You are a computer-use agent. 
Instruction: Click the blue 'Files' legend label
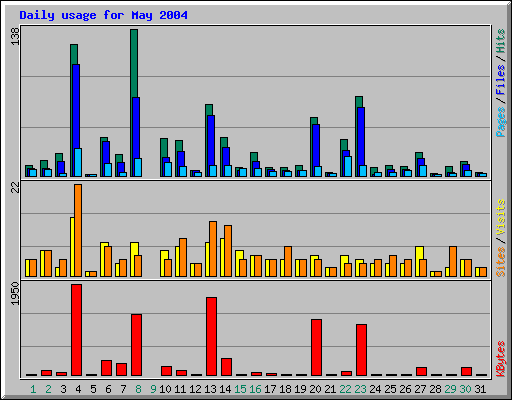tap(501, 80)
